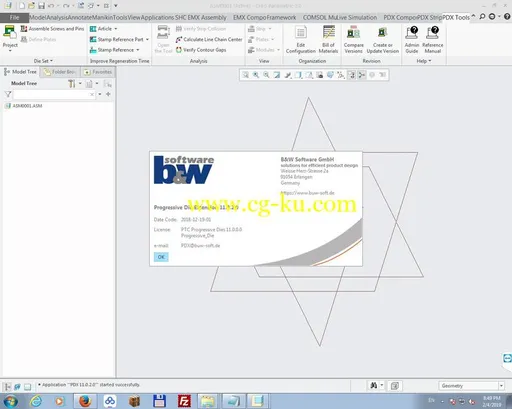Click Create or Update Version

coord(383,40)
